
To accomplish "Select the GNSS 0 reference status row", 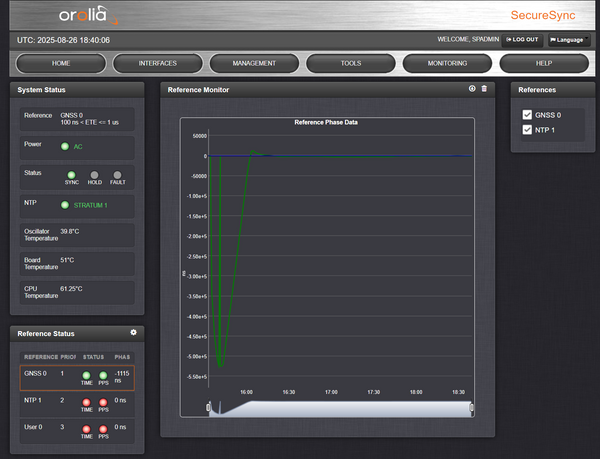I will tap(77, 378).
